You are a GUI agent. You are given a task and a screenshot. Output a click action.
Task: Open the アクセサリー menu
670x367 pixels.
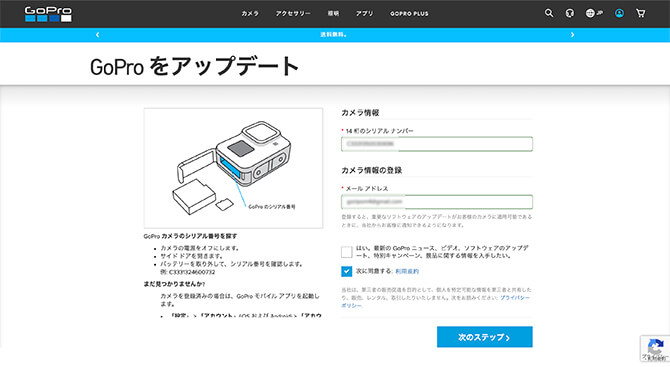tap(293, 14)
